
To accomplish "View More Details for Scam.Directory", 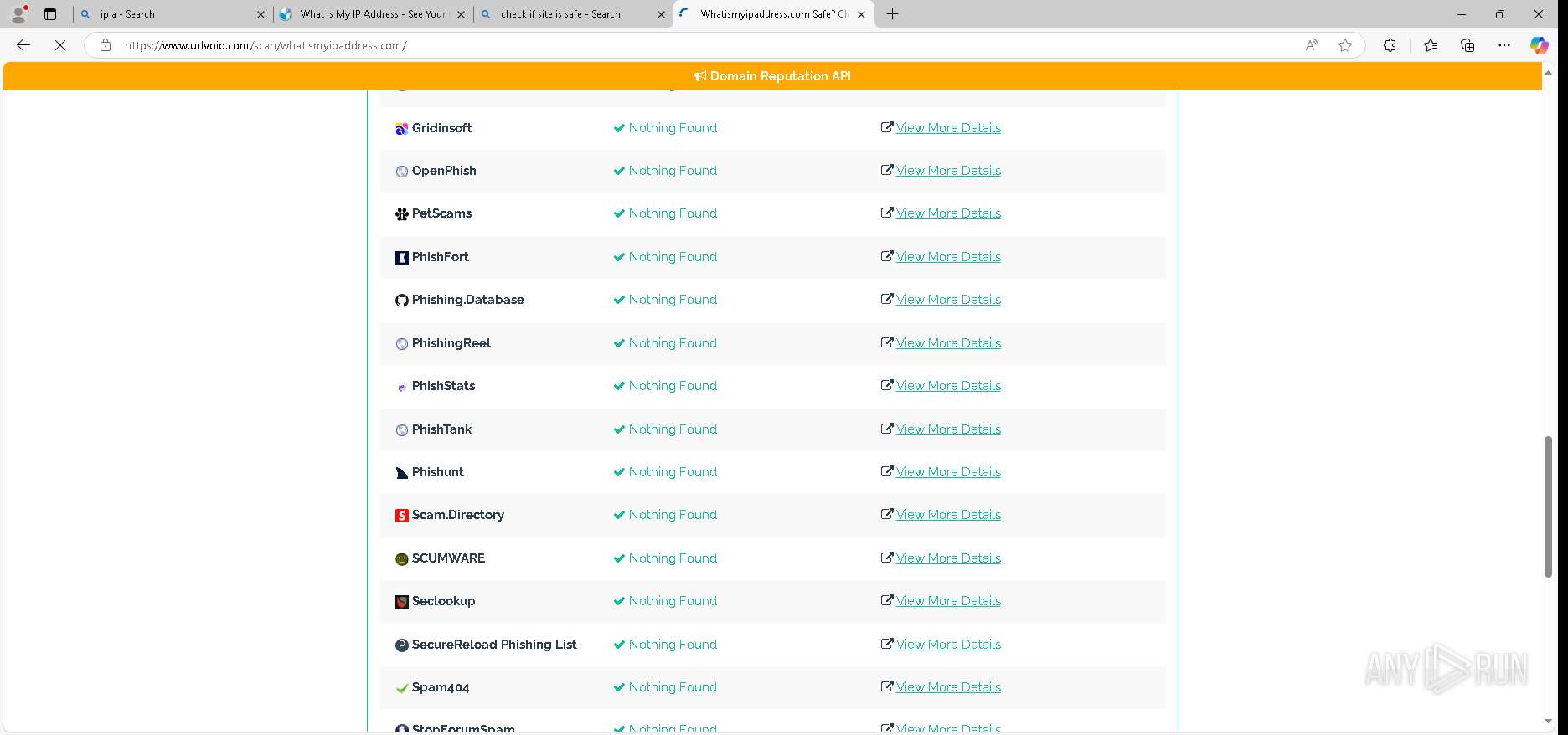I will pos(948,515).
